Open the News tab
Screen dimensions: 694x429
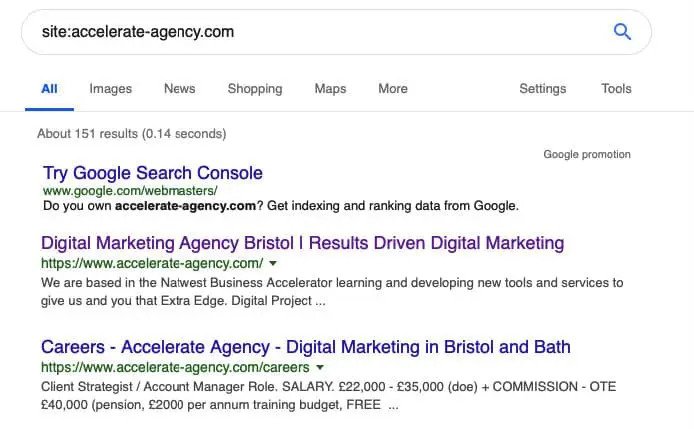pos(179,89)
